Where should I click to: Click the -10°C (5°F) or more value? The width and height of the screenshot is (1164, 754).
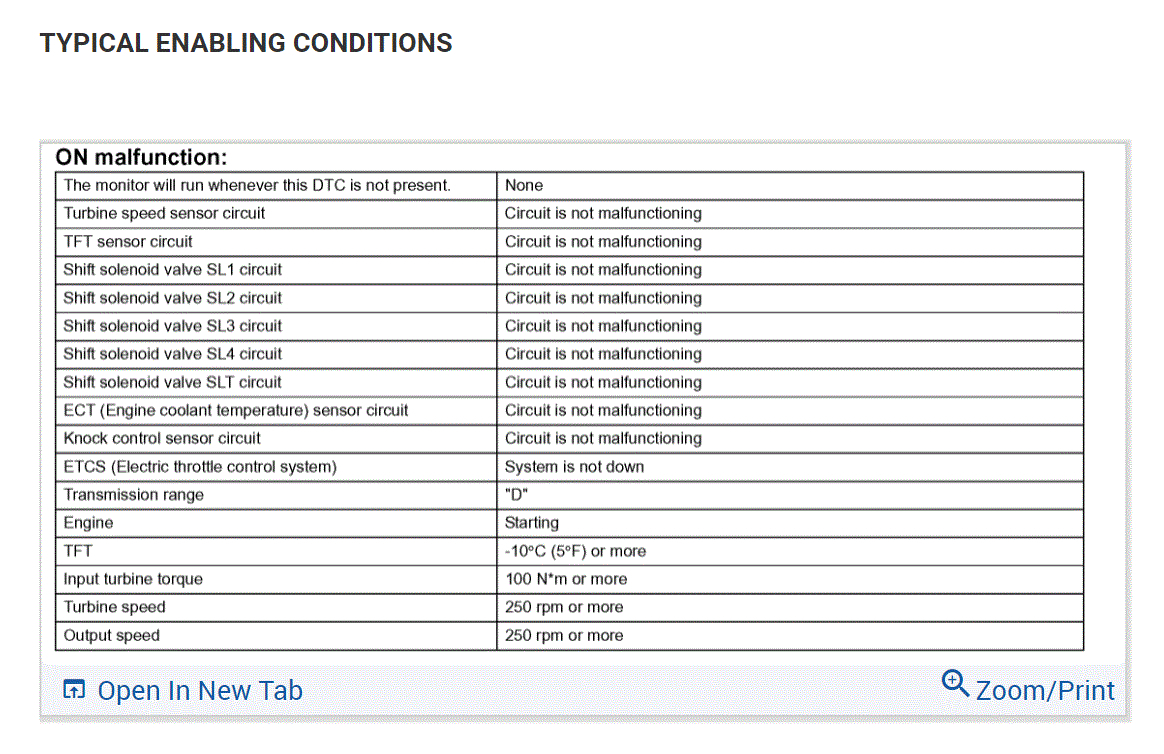[575, 551]
